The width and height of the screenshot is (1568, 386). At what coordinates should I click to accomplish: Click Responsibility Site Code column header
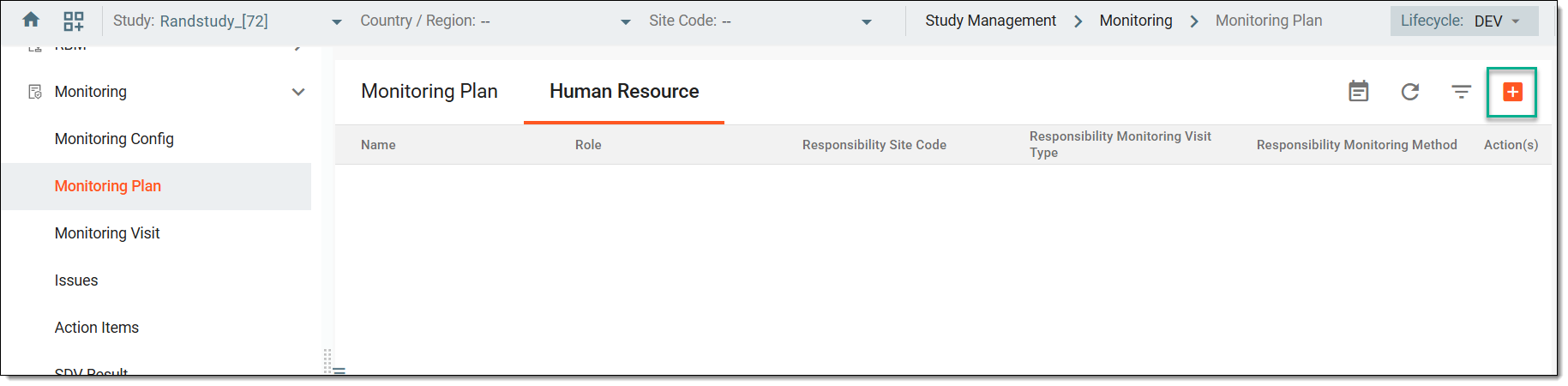tap(874, 145)
